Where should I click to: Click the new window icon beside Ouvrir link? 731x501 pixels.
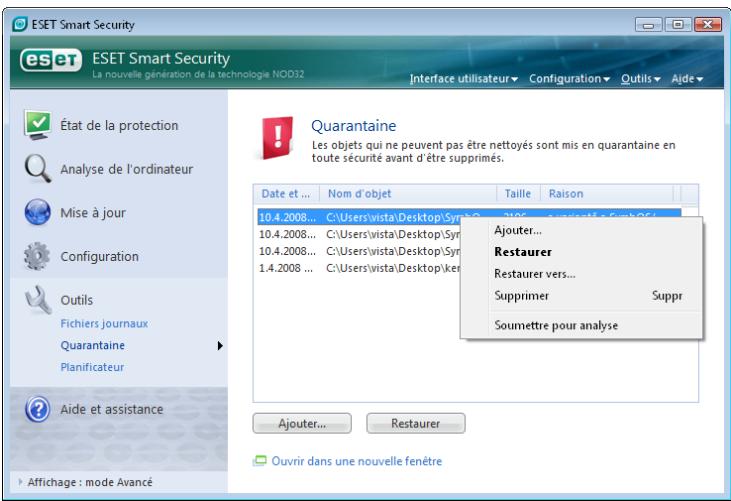tap(259, 461)
